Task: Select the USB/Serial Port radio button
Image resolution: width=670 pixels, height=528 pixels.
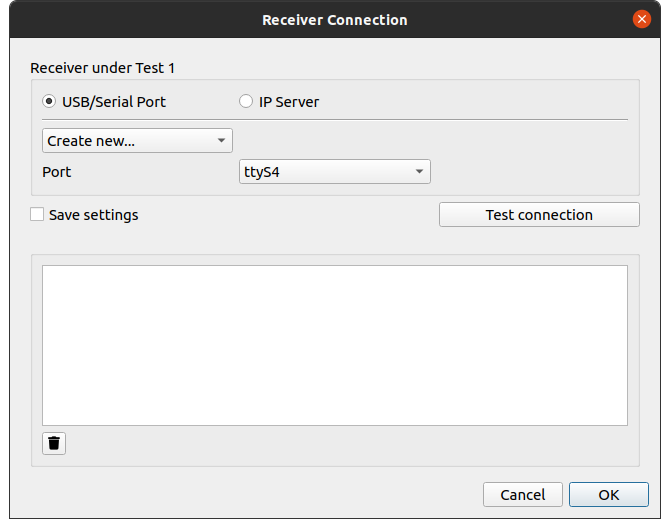Action: (x=50, y=102)
